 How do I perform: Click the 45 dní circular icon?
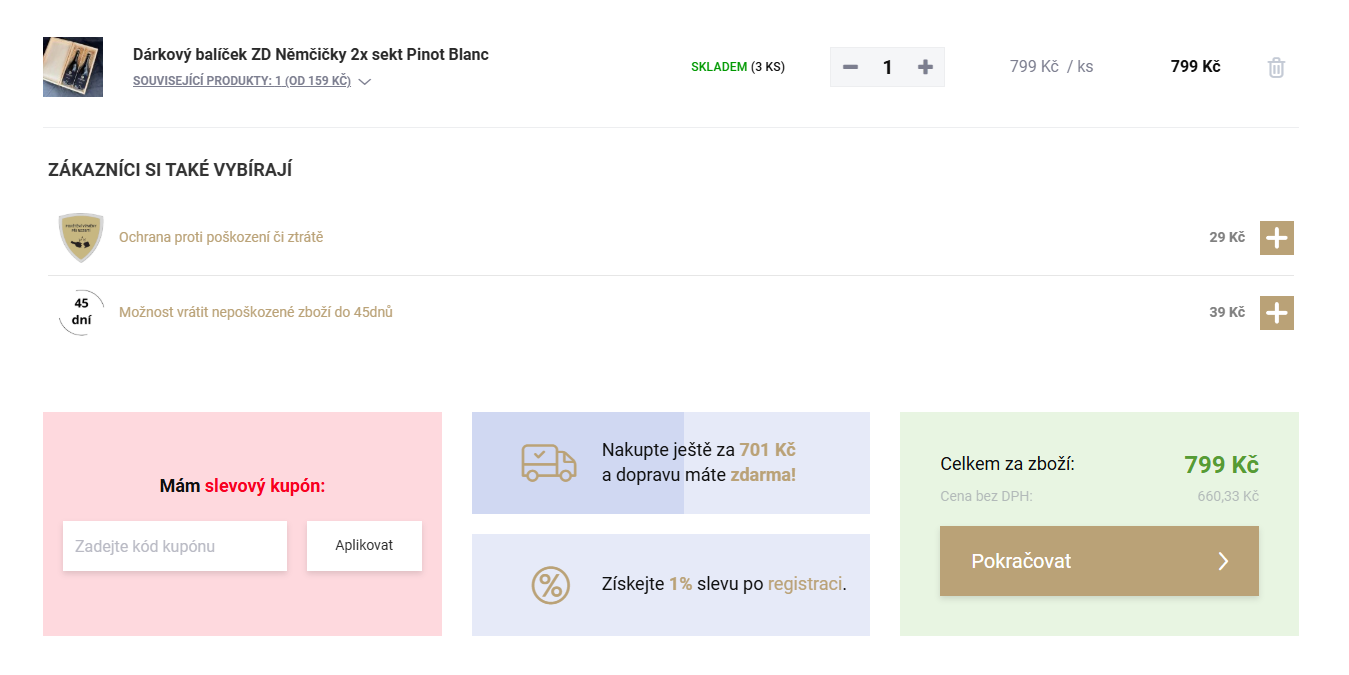(x=81, y=312)
